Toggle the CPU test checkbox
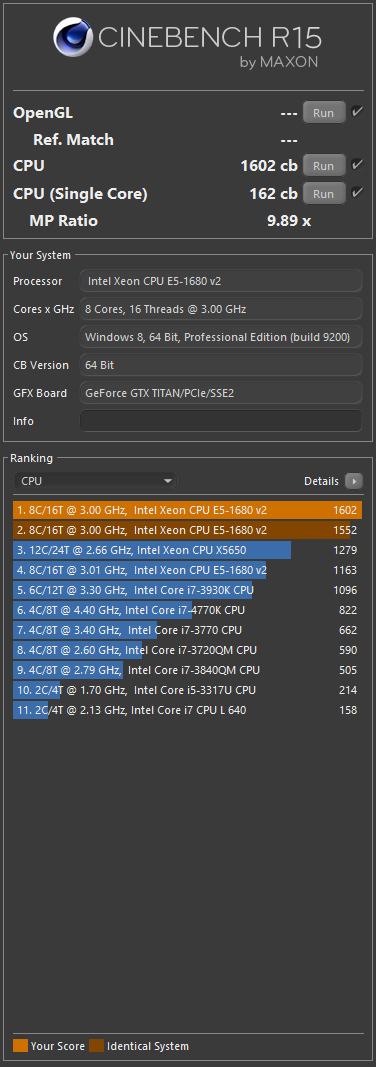The image size is (376, 1067). click(357, 165)
